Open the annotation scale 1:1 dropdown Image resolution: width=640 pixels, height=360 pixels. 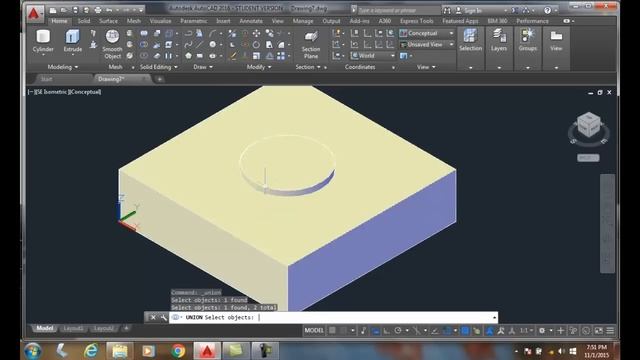pyautogui.click(x=527, y=331)
